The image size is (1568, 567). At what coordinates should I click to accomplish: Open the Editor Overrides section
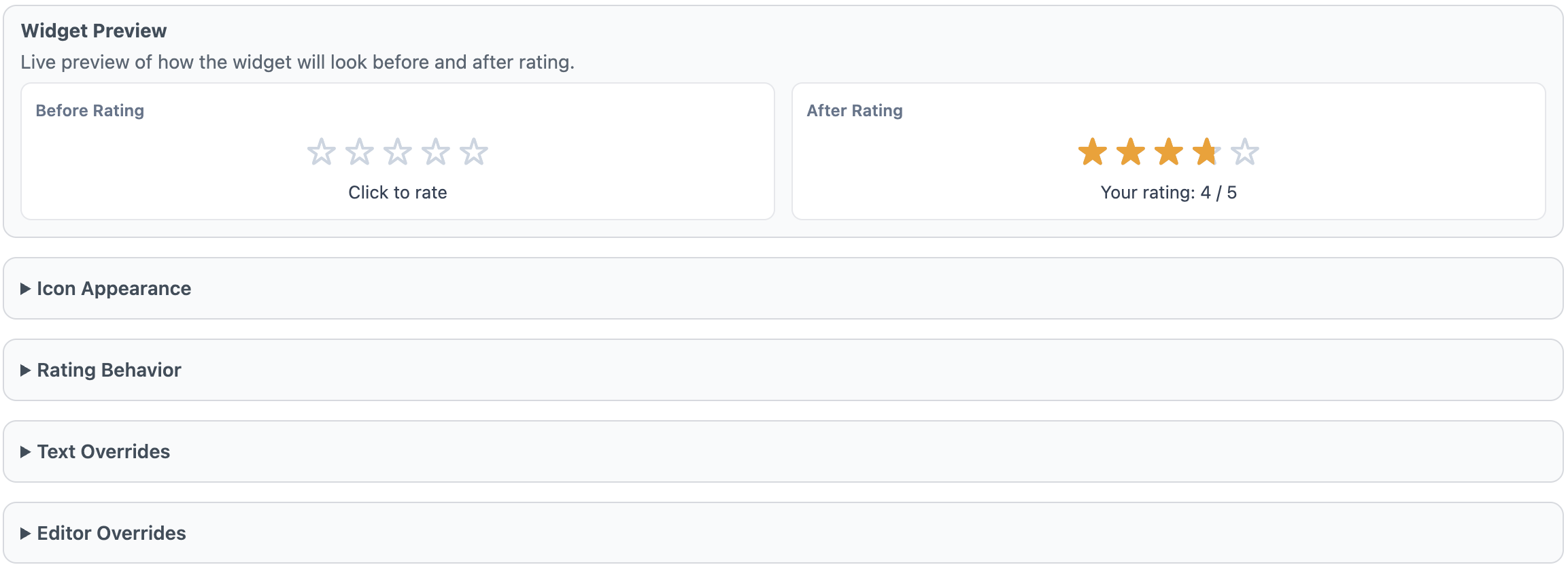tap(110, 533)
